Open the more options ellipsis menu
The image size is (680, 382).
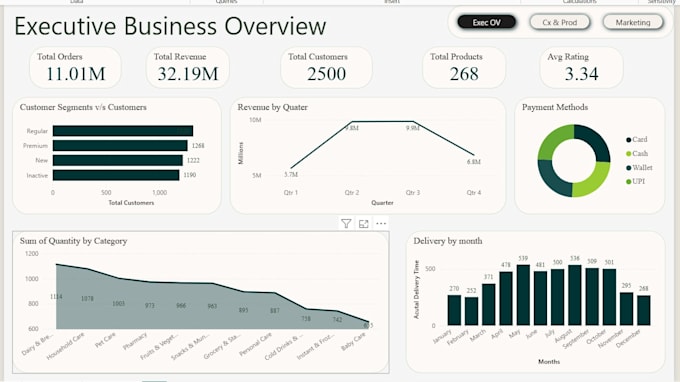pyautogui.click(x=381, y=224)
